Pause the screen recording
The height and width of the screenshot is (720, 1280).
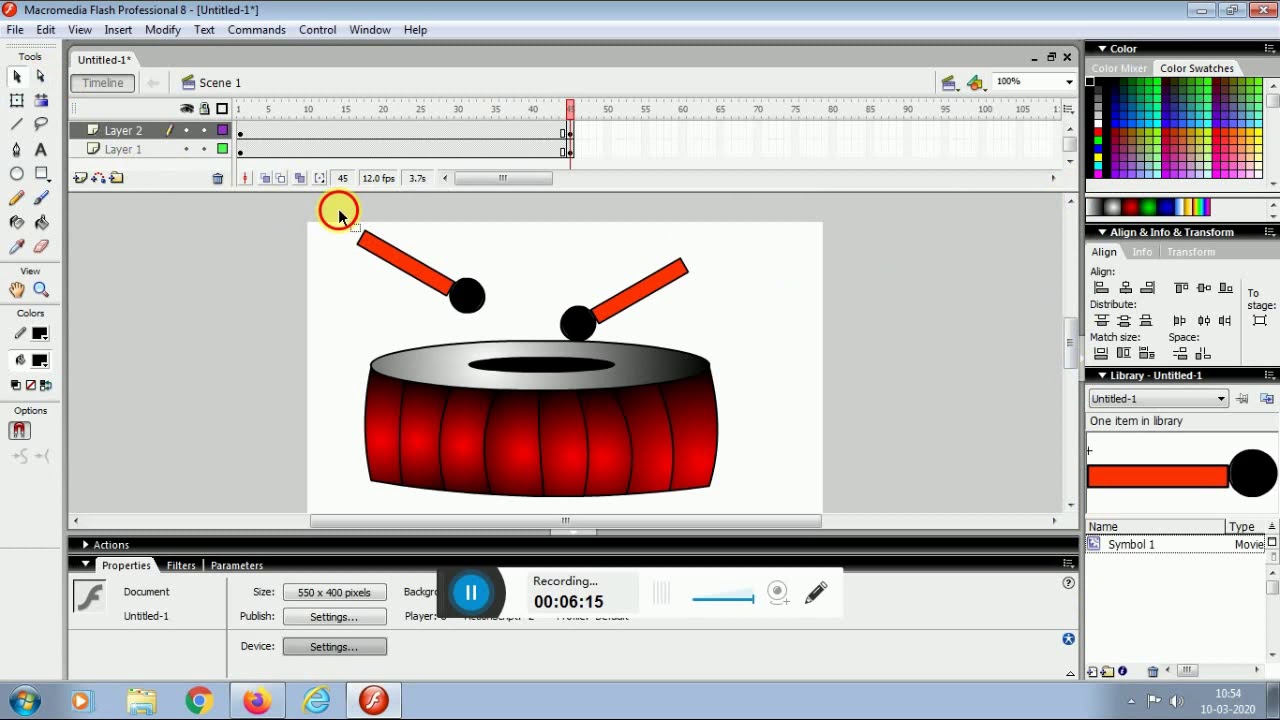(471, 593)
